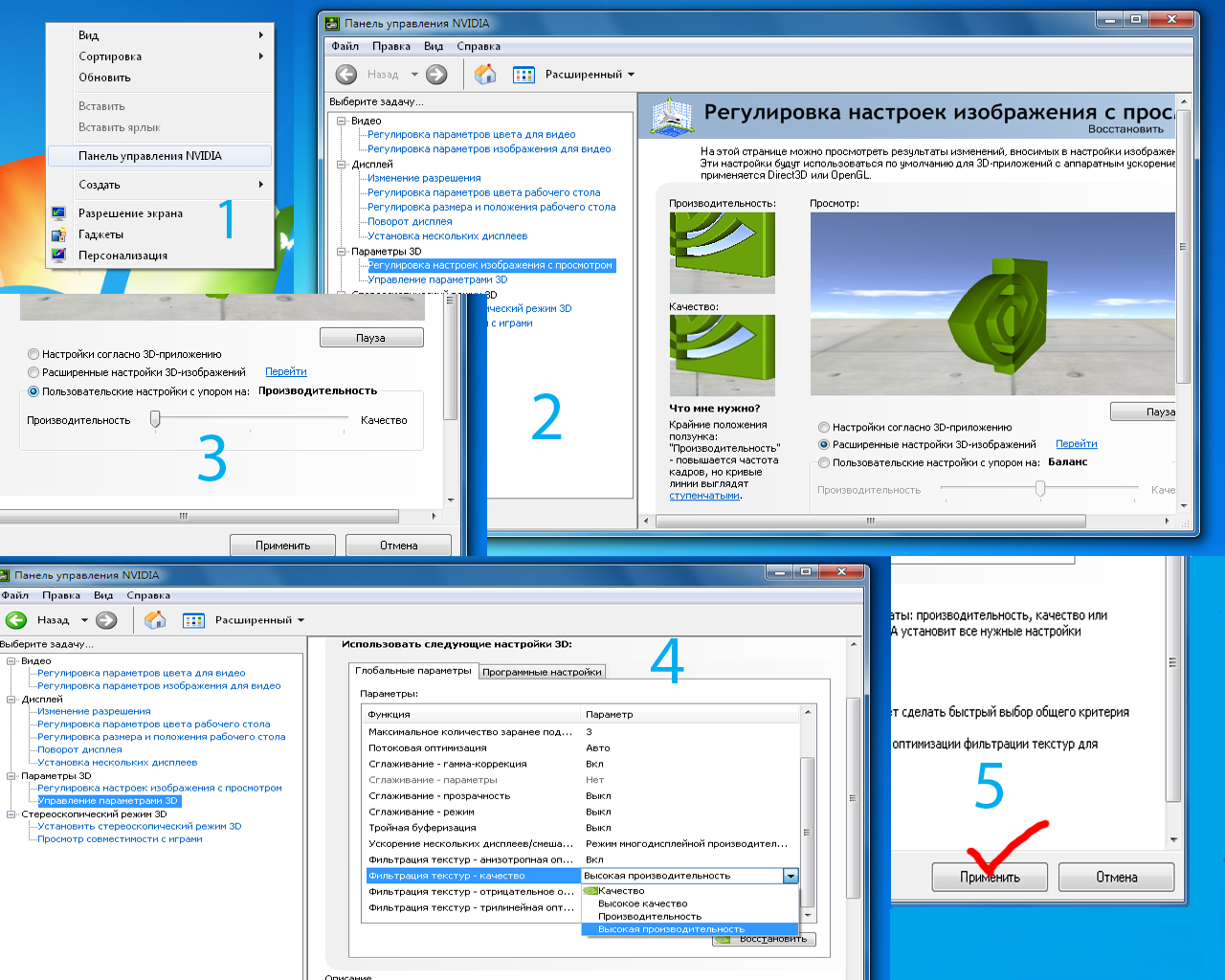Click the view-mode grid icon beside Расширенный, window 2
This screenshot has height=980, width=1225.
(523, 75)
